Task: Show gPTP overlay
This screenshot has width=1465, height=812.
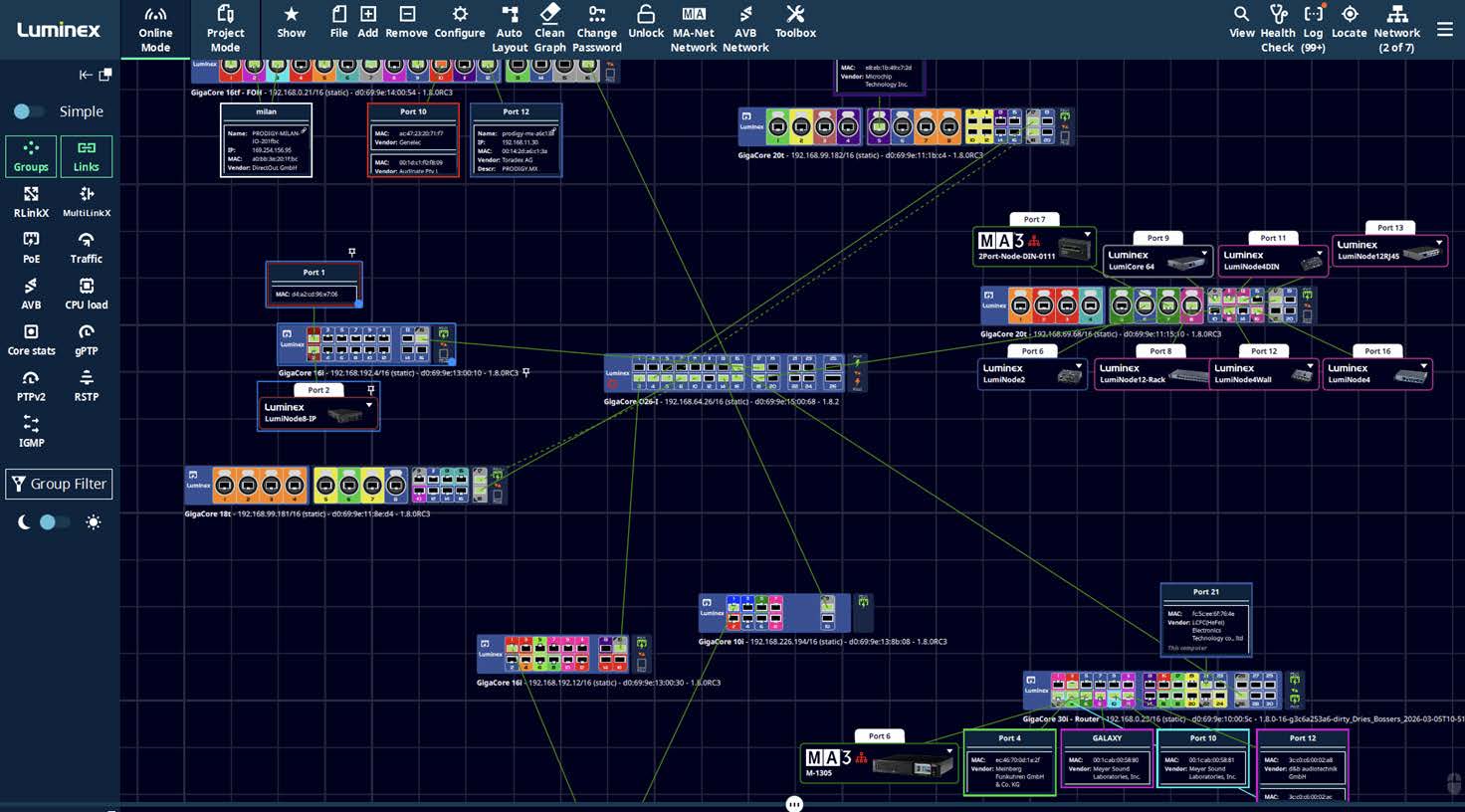Action: point(87,339)
